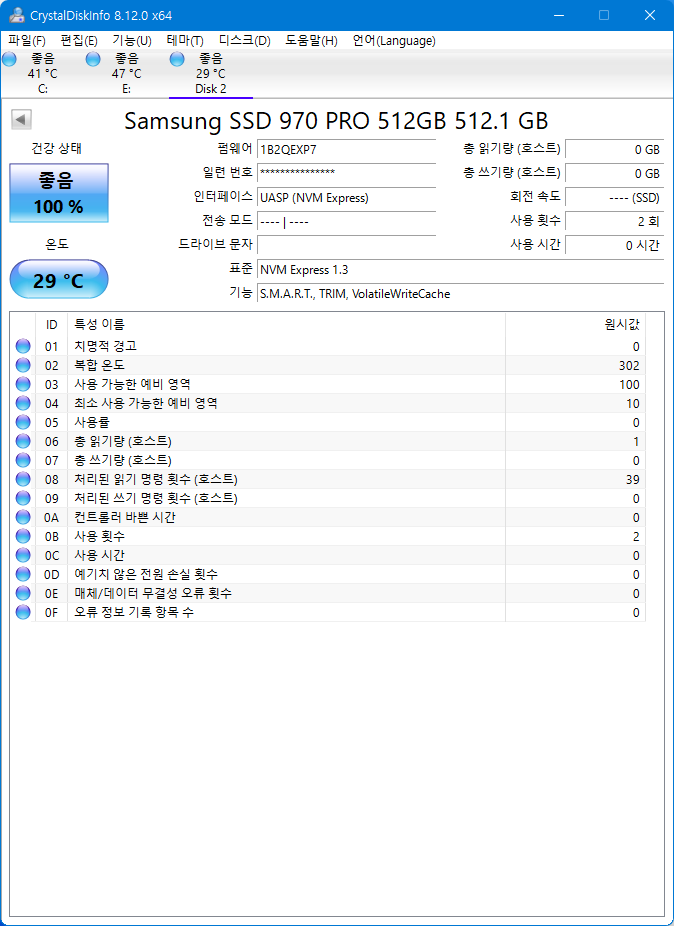Click status orb for 07 총 쓰기량
The image size is (674, 926).
[23, 460]
